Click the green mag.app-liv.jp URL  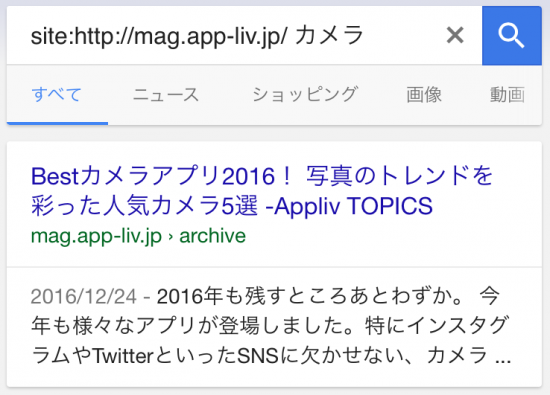(96, 236)
